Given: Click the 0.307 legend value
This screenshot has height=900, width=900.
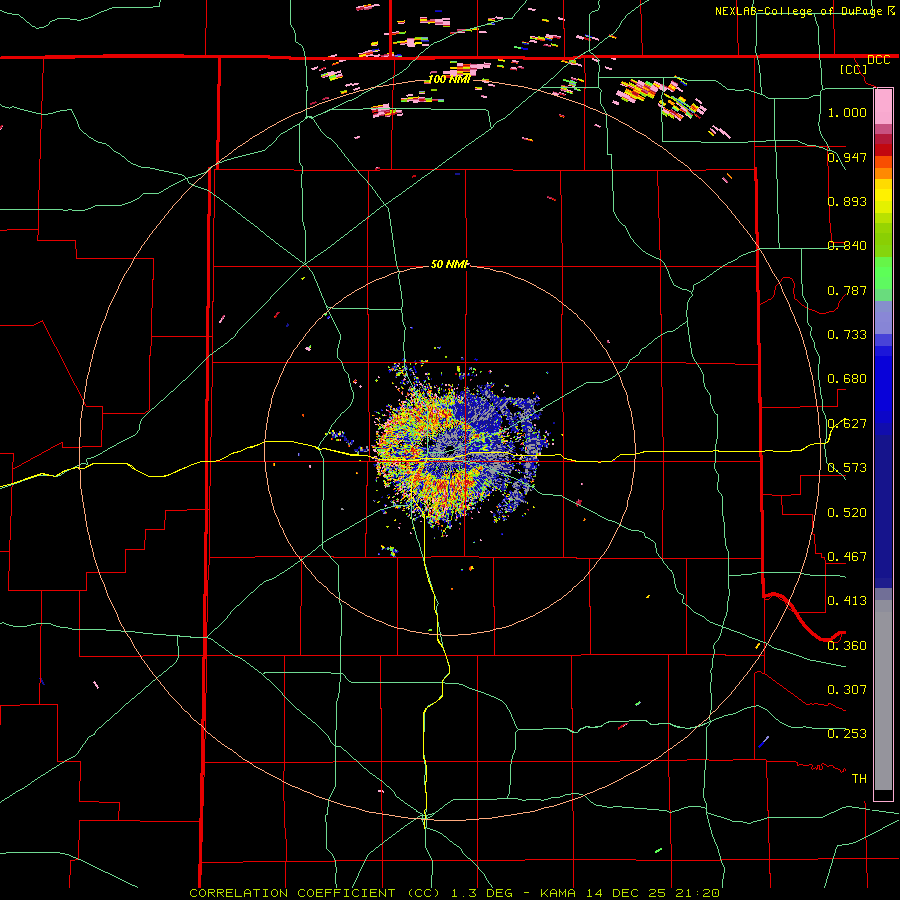Looking at the screenshot, I should (x=847, y=689).
